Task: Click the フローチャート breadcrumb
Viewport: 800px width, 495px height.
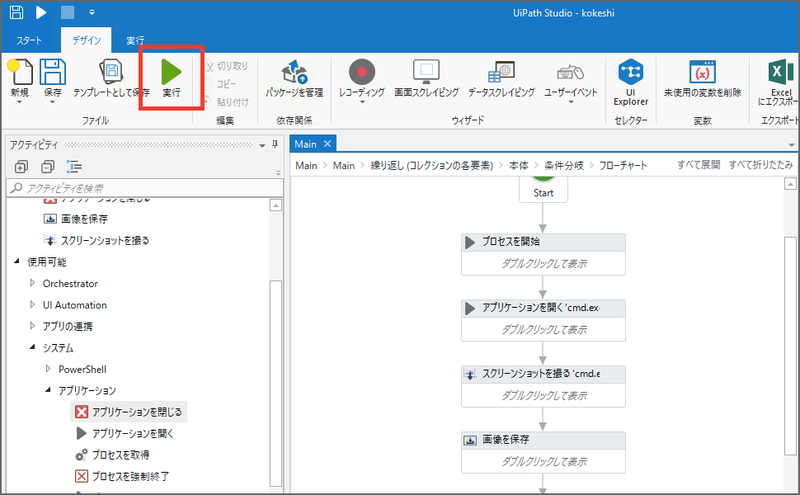Action: (623, 165)
